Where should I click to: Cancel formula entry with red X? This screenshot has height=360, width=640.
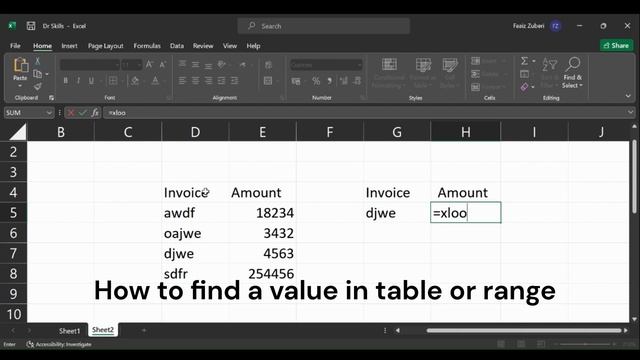tap(71, 113)
